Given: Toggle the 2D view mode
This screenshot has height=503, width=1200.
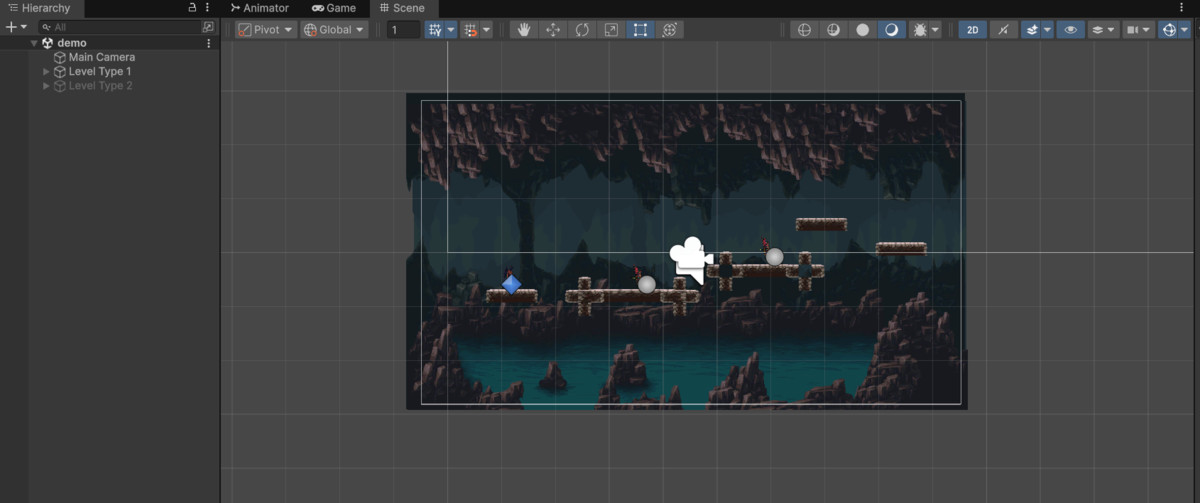Looking at the screenshot, I should coord(972,30).
